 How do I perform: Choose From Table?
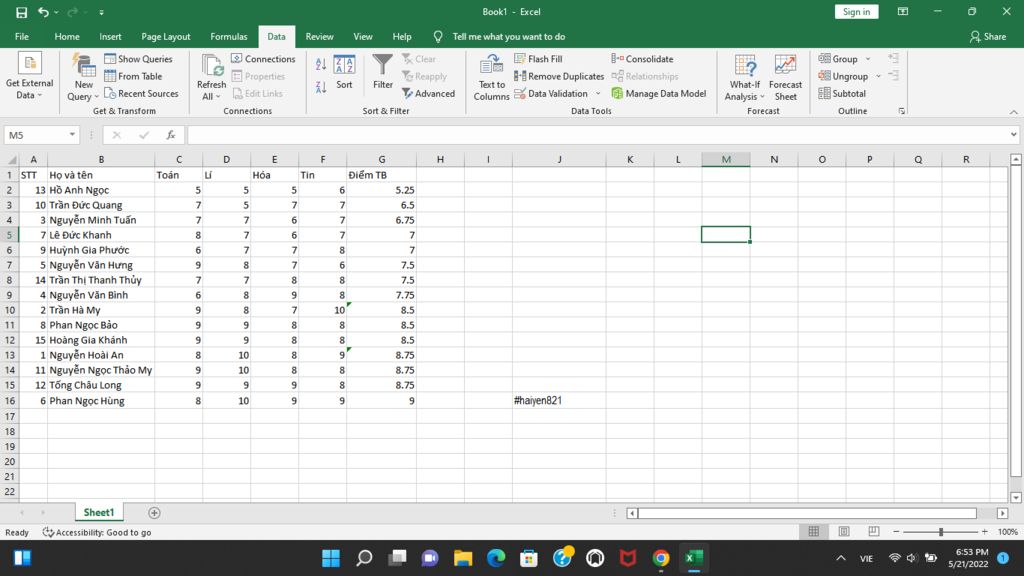[x=133, y=76]
